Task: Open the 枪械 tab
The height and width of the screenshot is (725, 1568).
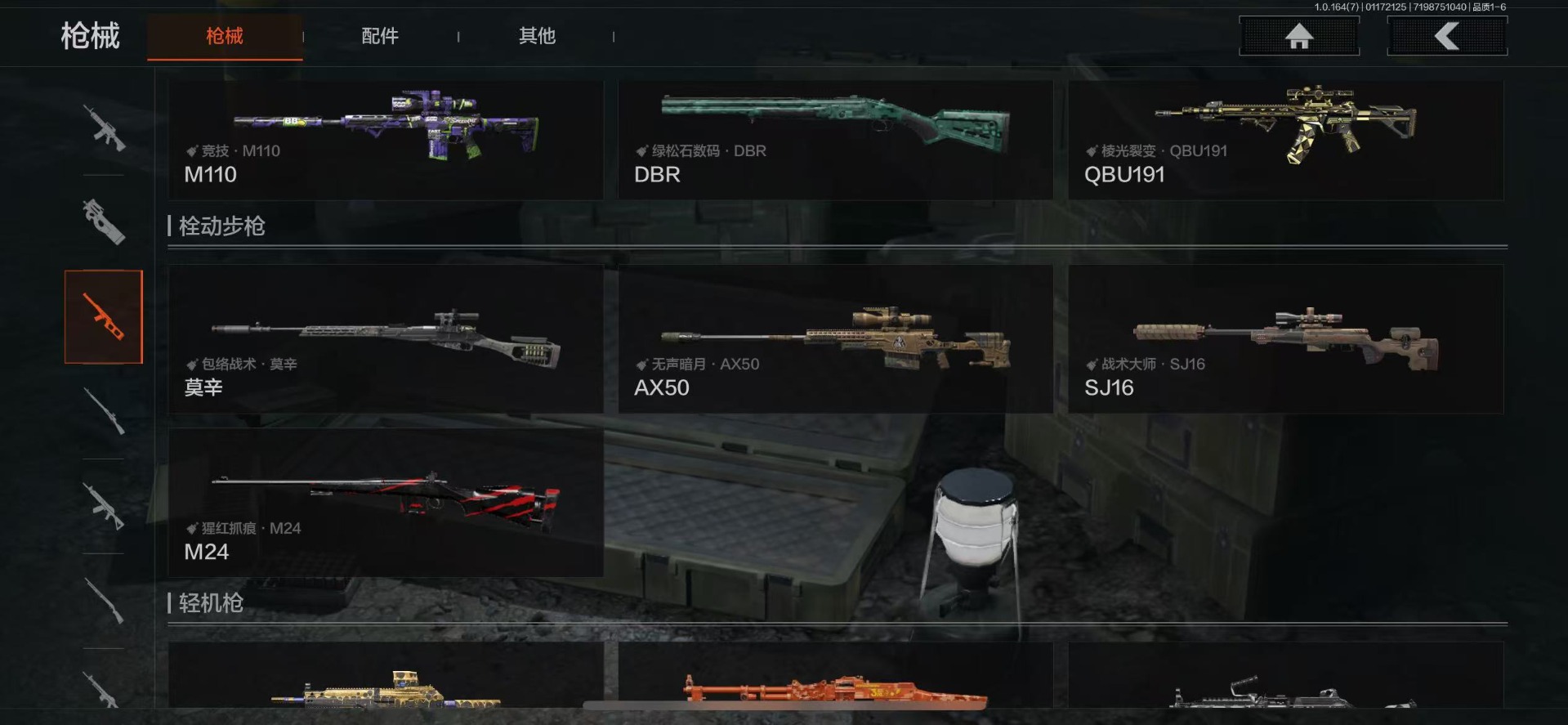Action: click(225, 36)
